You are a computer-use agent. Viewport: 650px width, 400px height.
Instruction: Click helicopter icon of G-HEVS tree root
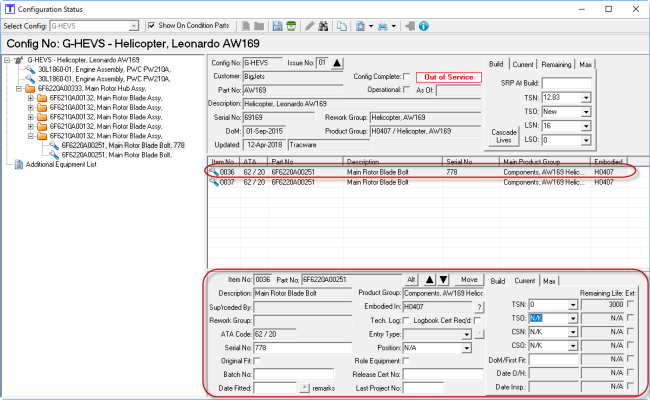click(x=19, y=60)
